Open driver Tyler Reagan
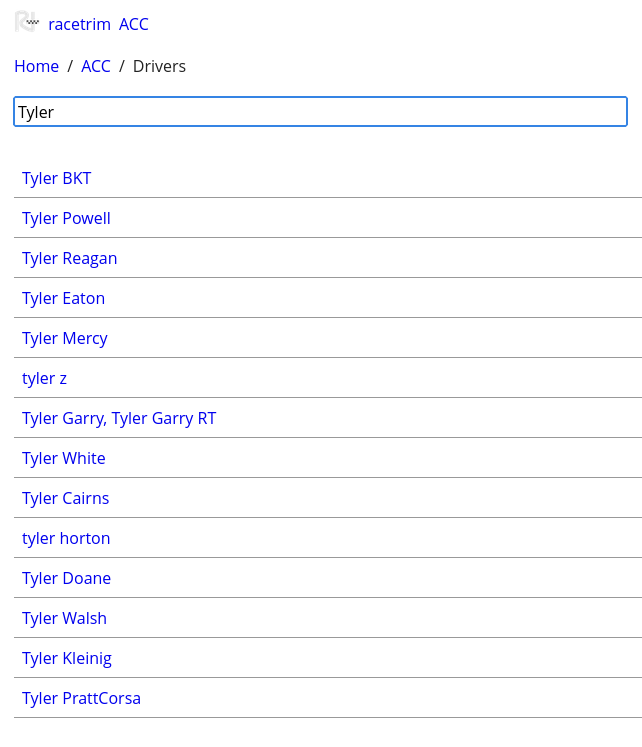Image resolution: width=642 pixels, height=747 pixels. pyautogui.click(x=70, y=258)
